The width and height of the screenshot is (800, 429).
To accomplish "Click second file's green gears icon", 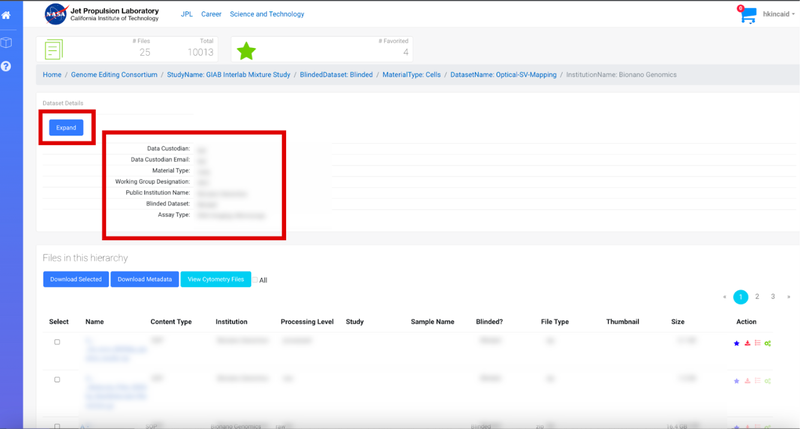I will [768, 381].
